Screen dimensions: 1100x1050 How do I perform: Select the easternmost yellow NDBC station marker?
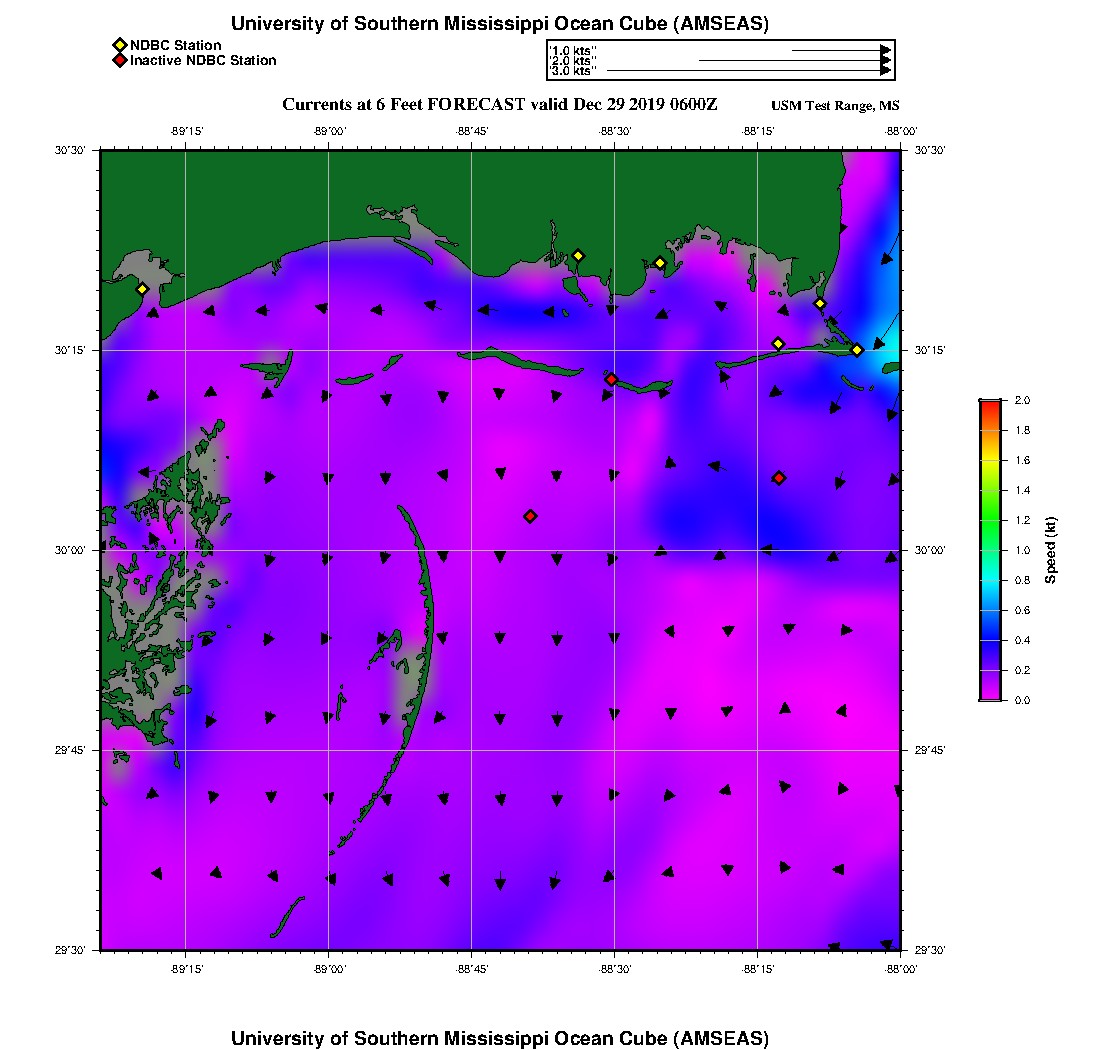tap(857, 350)
